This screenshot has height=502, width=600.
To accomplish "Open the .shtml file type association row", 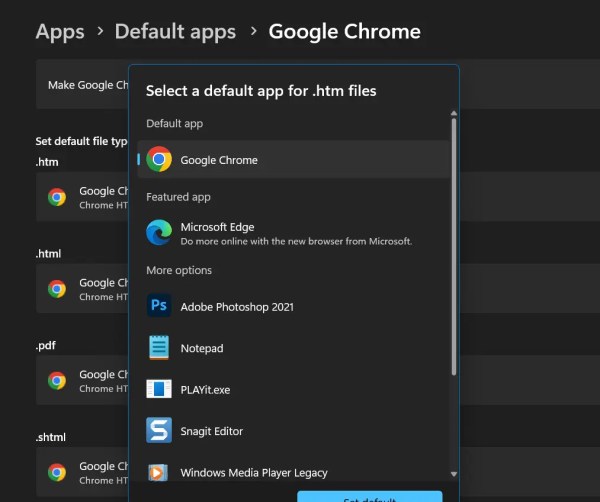I will tap(80, 472).
